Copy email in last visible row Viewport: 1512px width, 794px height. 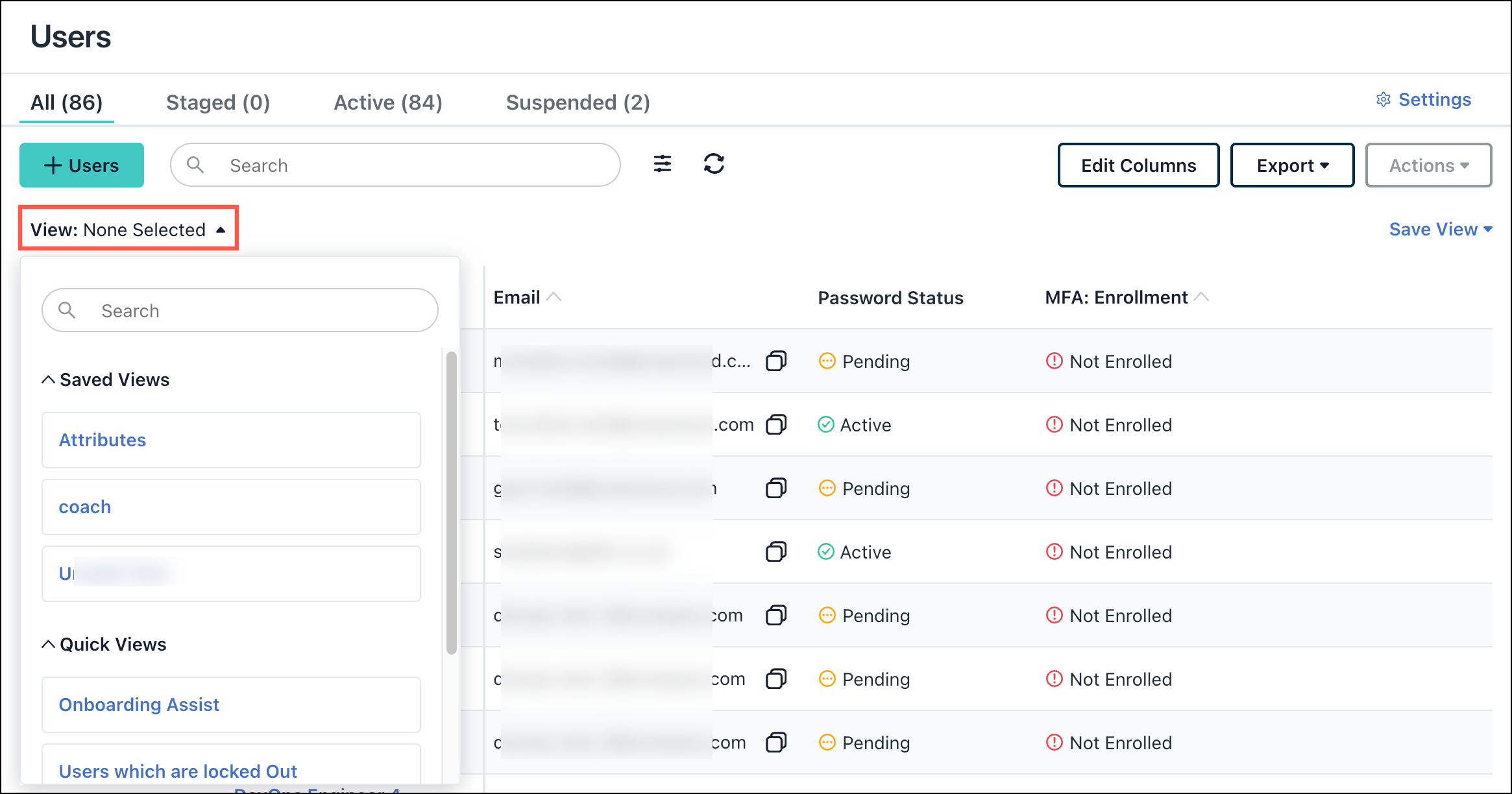(775, 742)
